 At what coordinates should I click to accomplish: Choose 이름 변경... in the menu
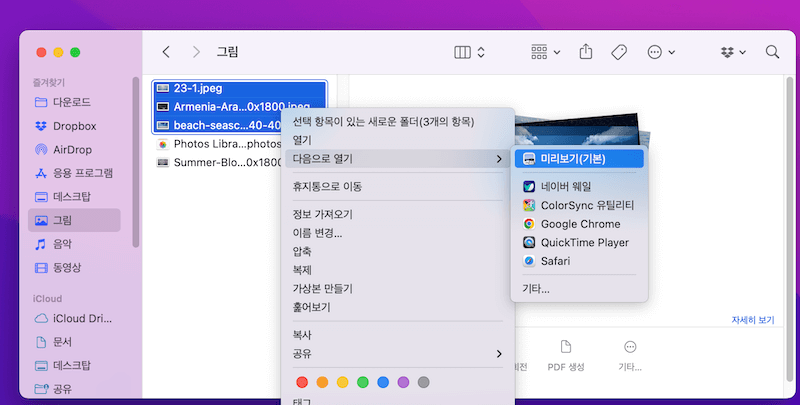(x=397, y=233)
